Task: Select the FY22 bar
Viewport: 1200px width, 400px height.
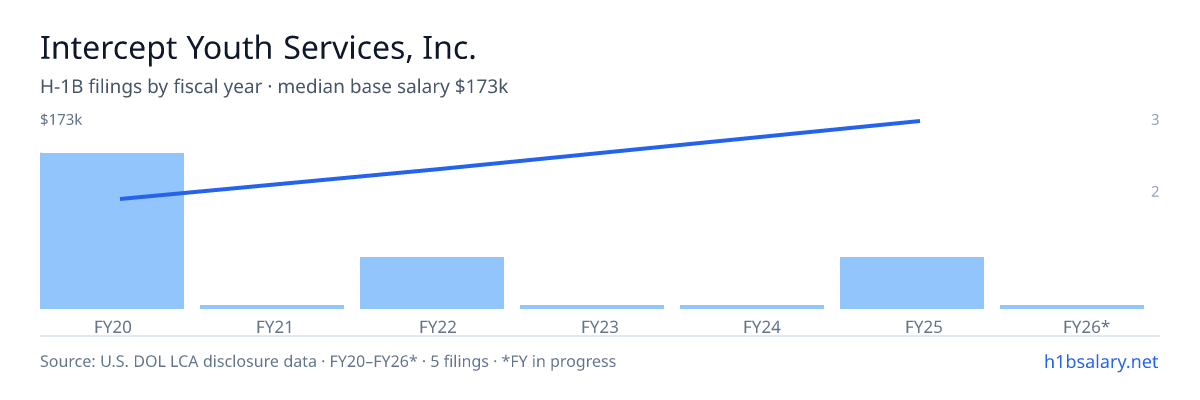Action: coord(432,283)
